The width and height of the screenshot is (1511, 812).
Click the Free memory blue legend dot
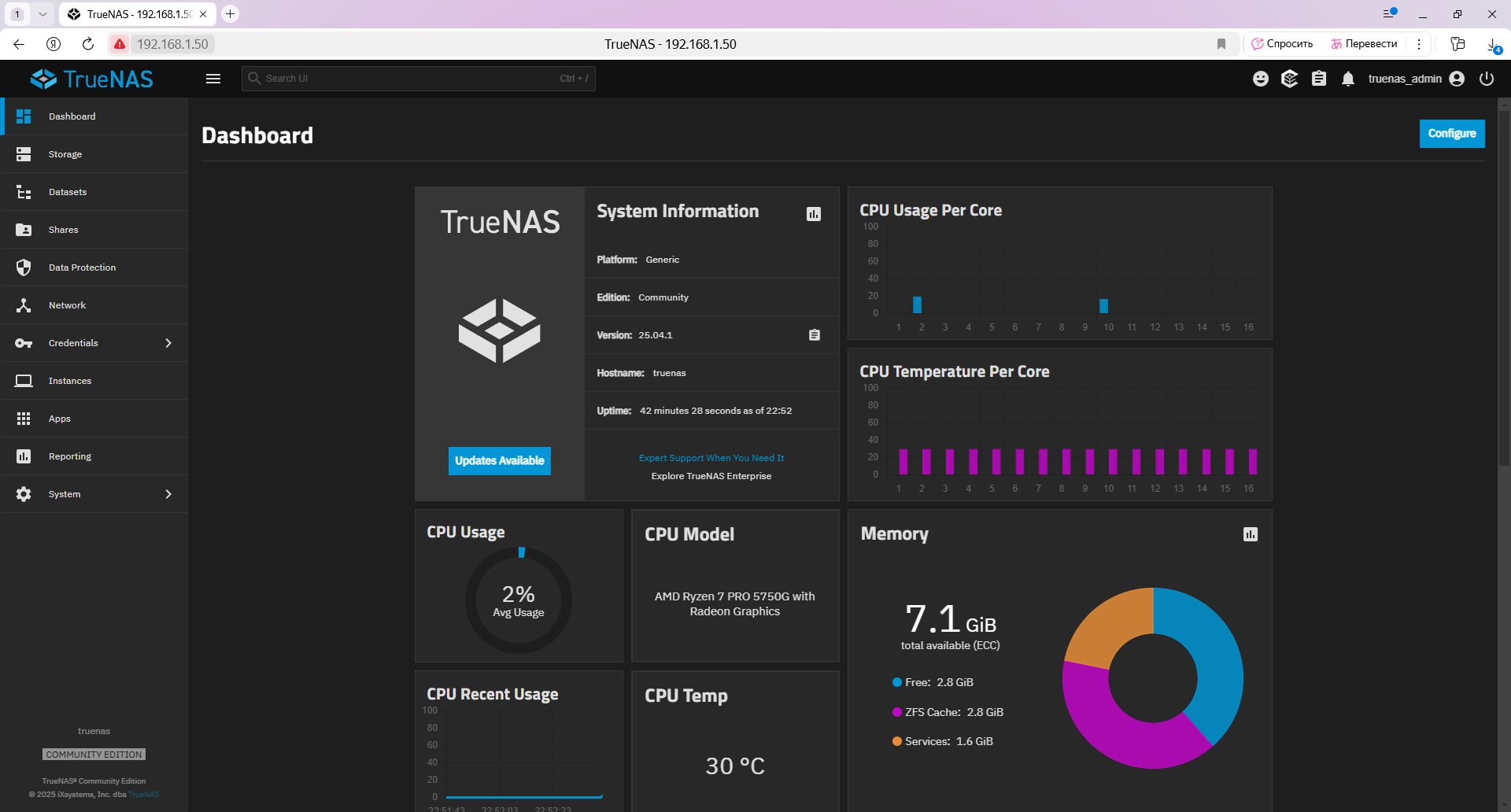(897, 682)
